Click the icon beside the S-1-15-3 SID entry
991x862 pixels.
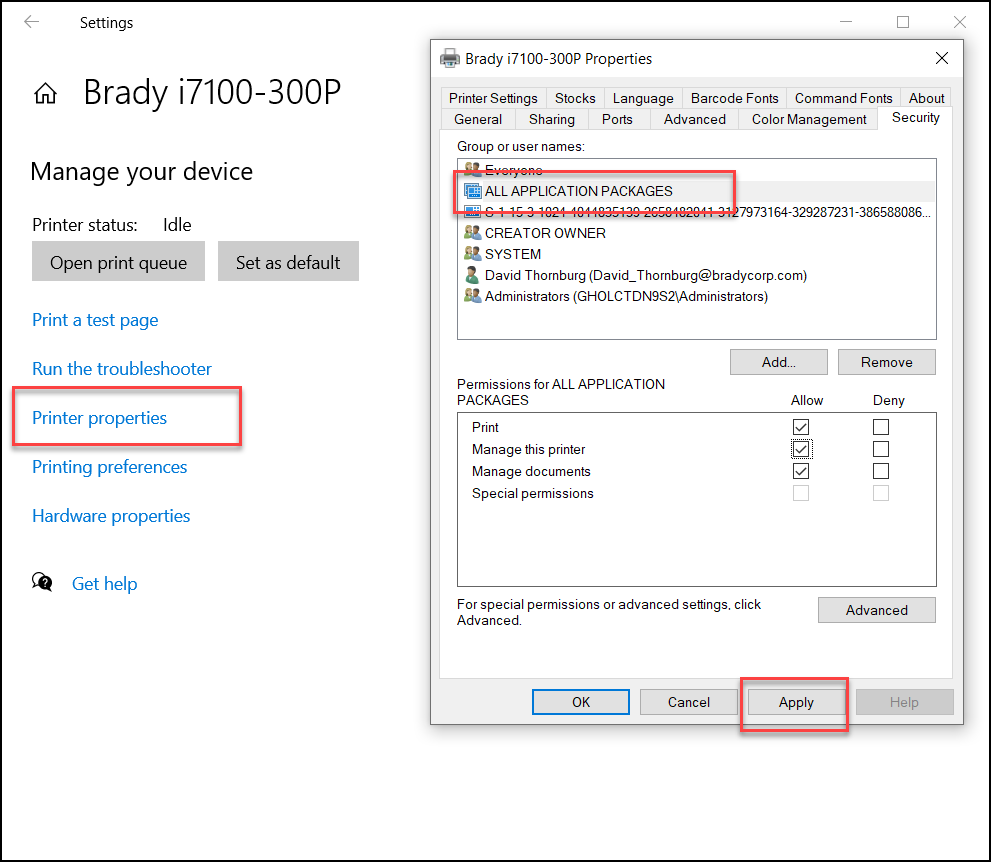[473, 211]
